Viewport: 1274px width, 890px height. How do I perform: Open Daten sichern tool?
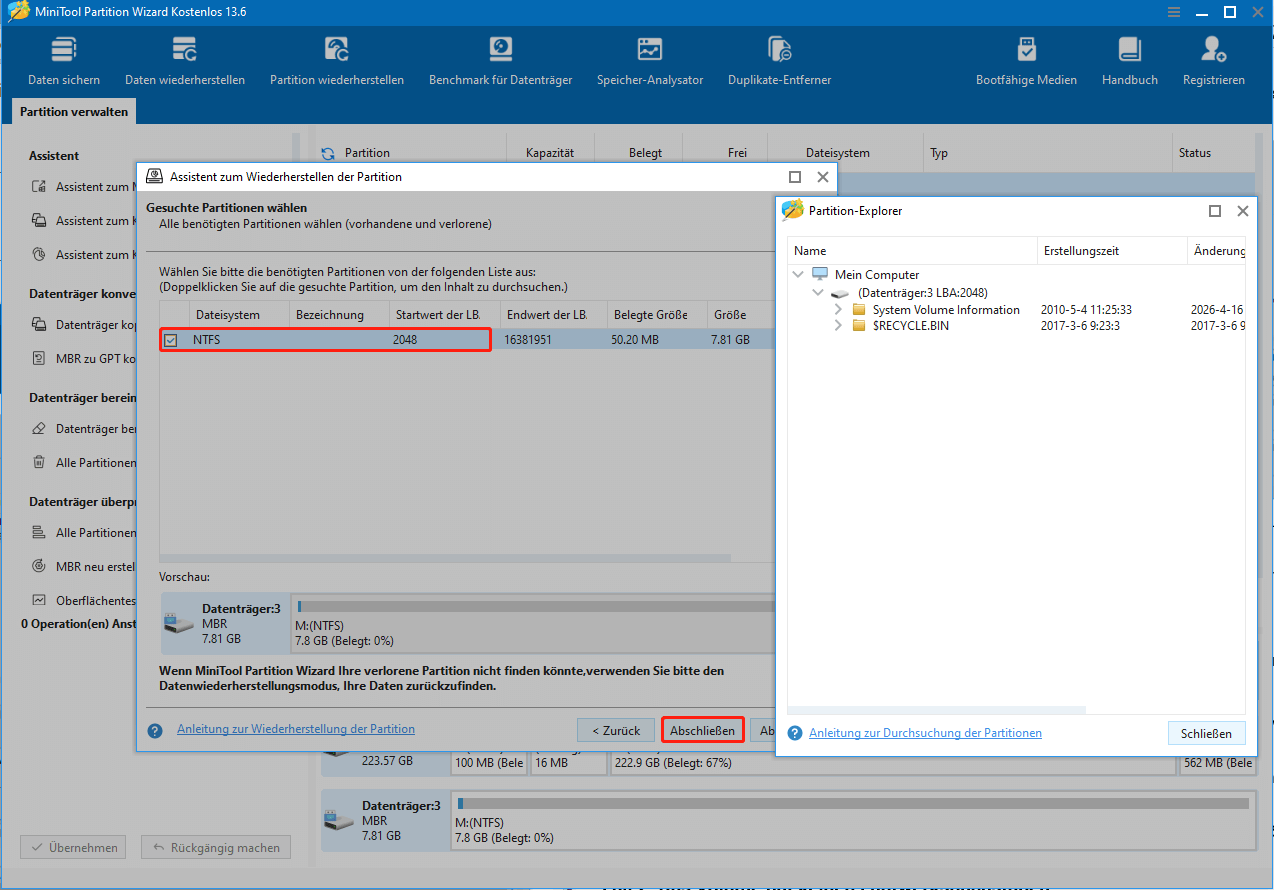click(64, 61)
